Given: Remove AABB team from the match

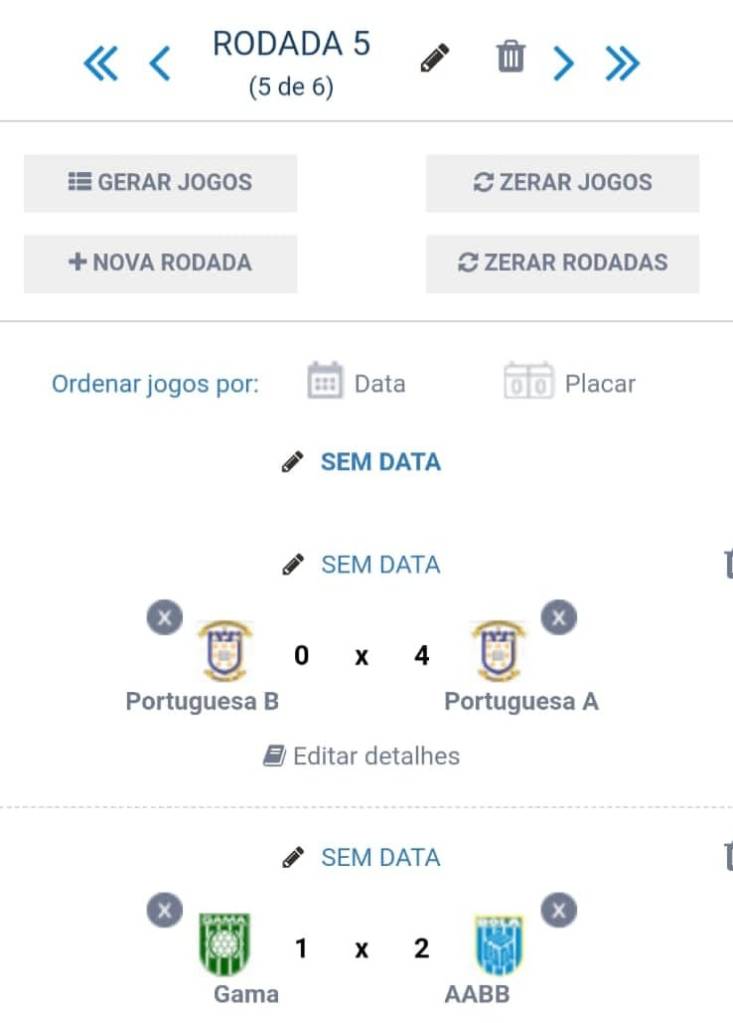Looking at the screenshot, I should pos(559,911).
